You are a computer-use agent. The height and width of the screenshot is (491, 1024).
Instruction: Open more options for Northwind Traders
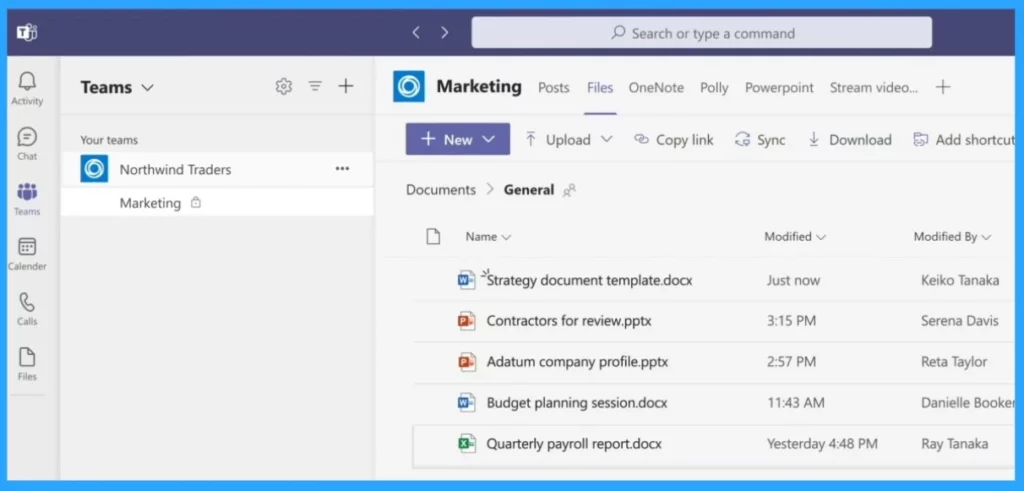[342, 169]
